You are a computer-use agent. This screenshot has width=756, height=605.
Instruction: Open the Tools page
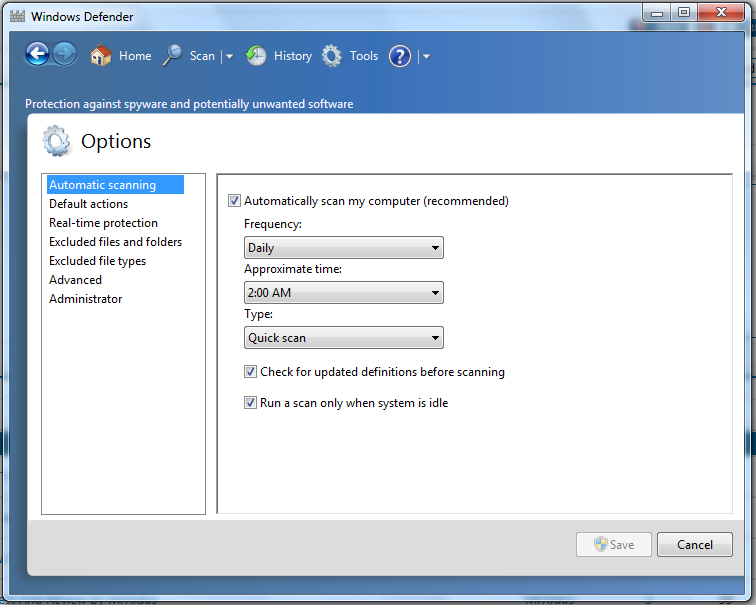coord(364,56)
